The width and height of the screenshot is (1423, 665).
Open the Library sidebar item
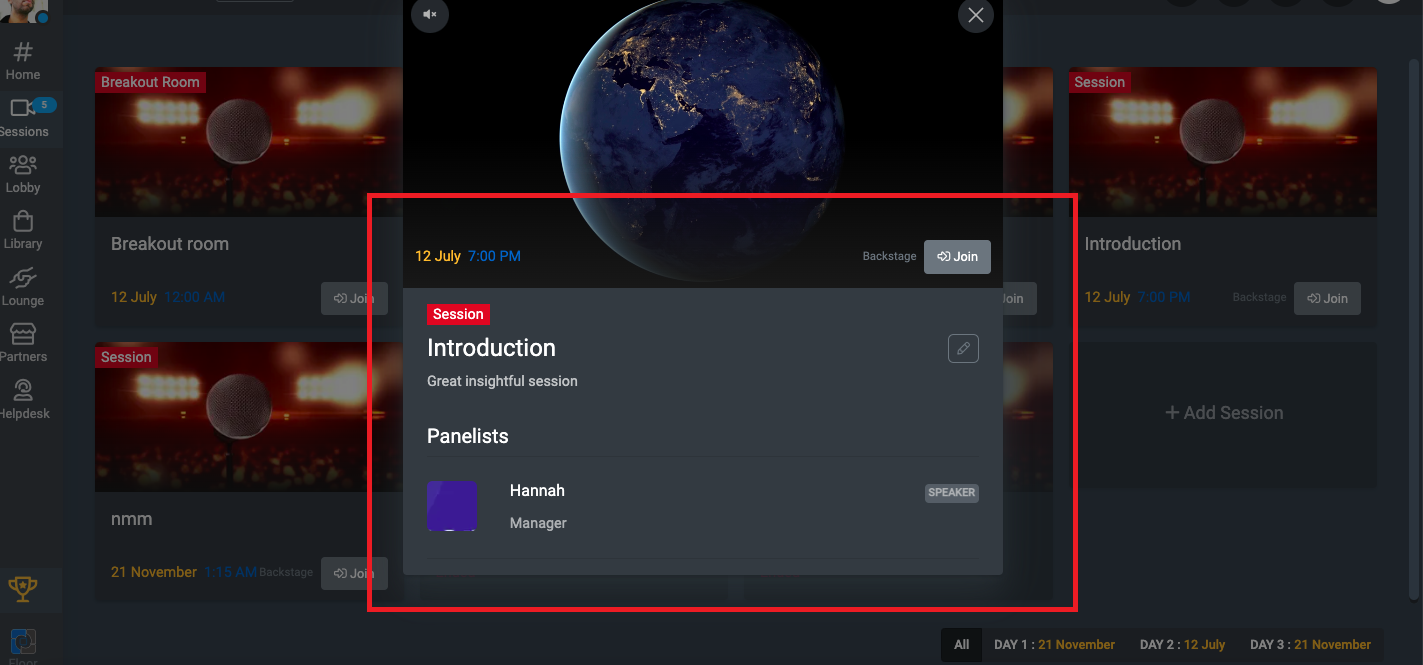coord(23,230)
